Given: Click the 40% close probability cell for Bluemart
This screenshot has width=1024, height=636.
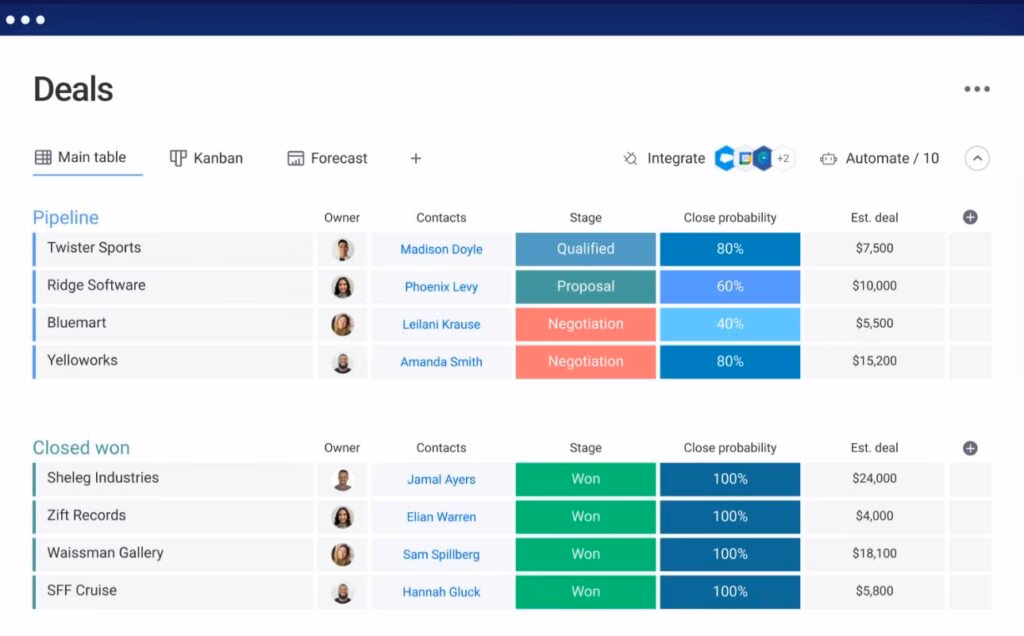Looking at the screenshot, I should point(730,324).
